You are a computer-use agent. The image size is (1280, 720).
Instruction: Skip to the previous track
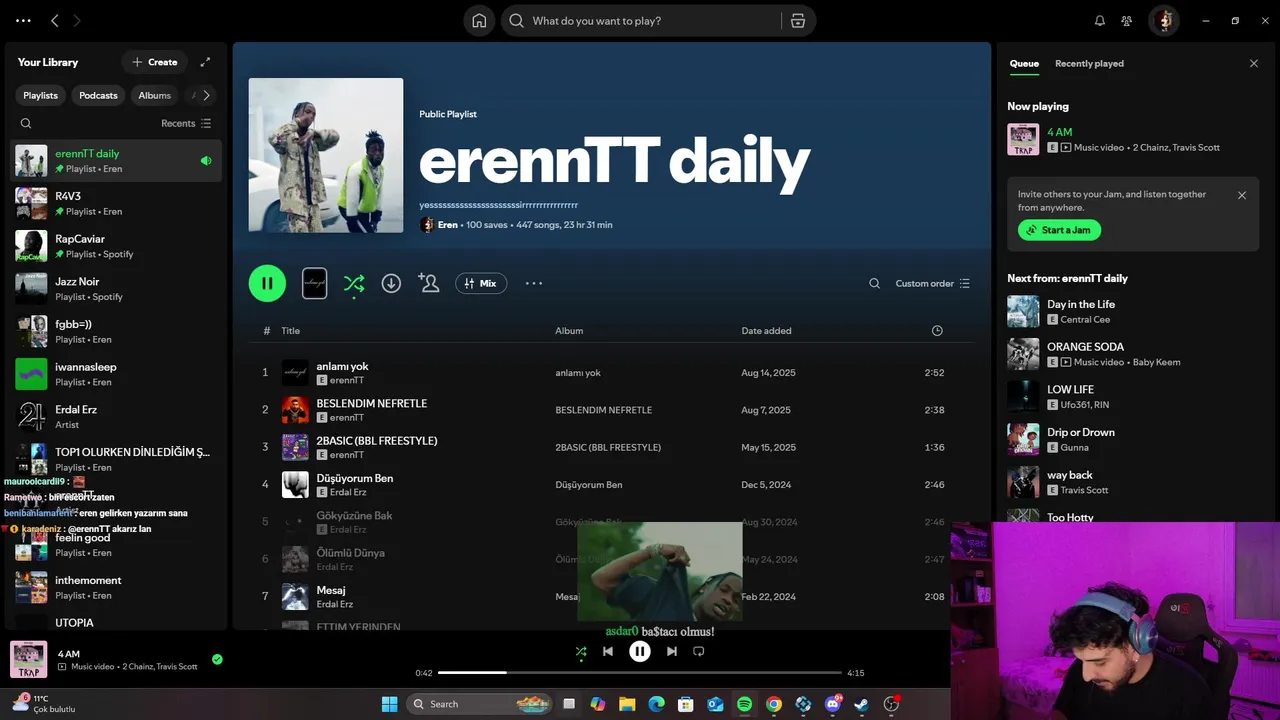pyautogui.click(x=608, y=651)
